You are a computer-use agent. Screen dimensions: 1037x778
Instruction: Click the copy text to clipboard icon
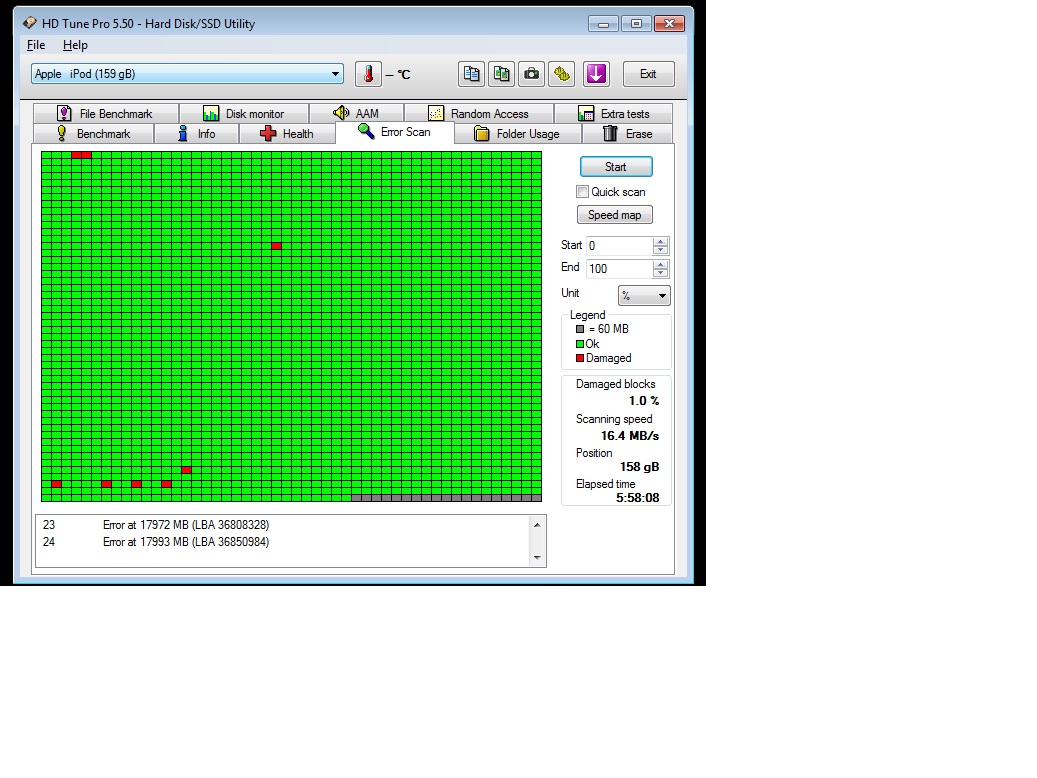(x=472, y=74)
